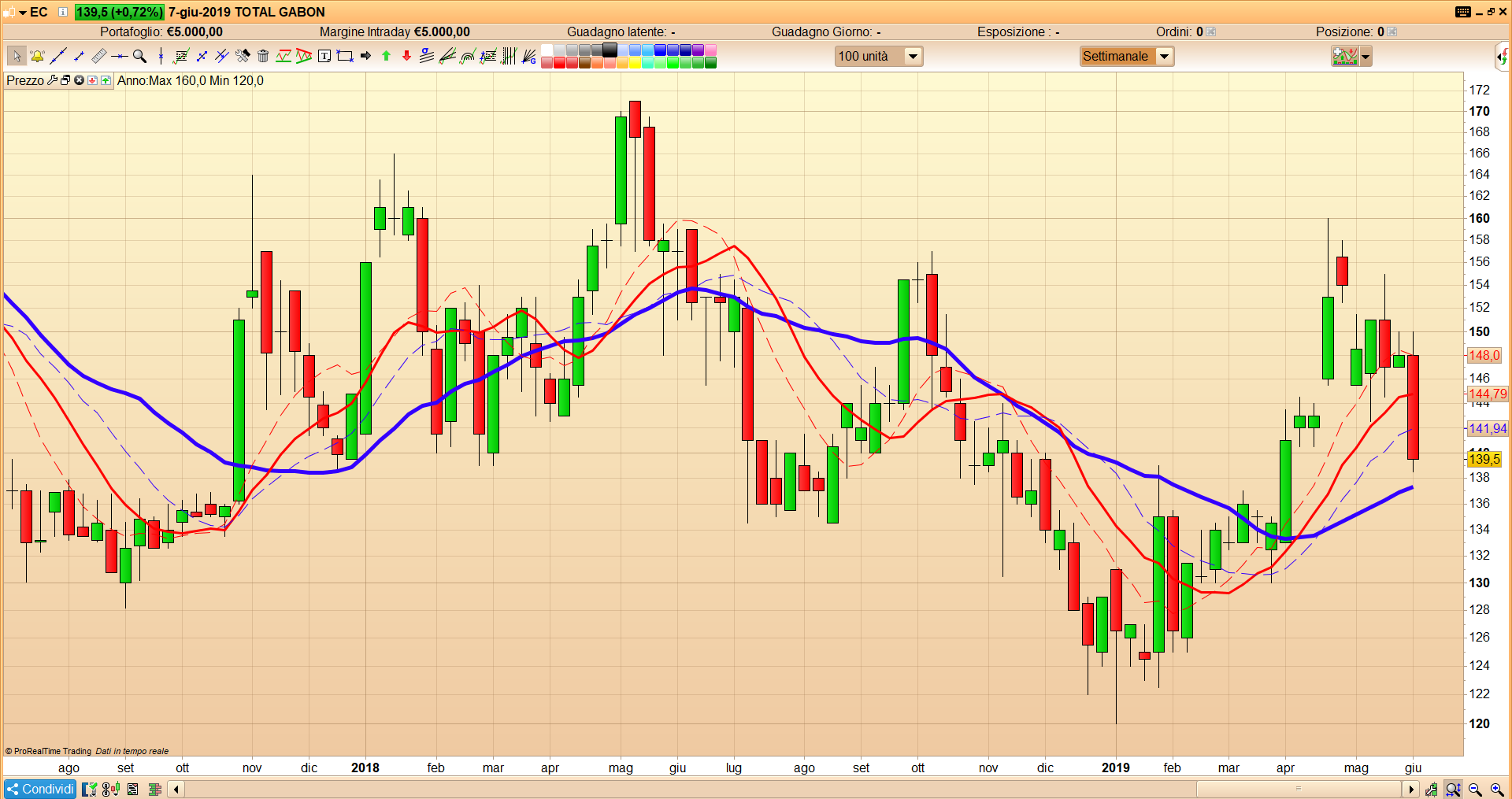Screen dimensions: 1512x799
Task: Expand the add indicator dropdown arrow
Action: point(1366,56)
